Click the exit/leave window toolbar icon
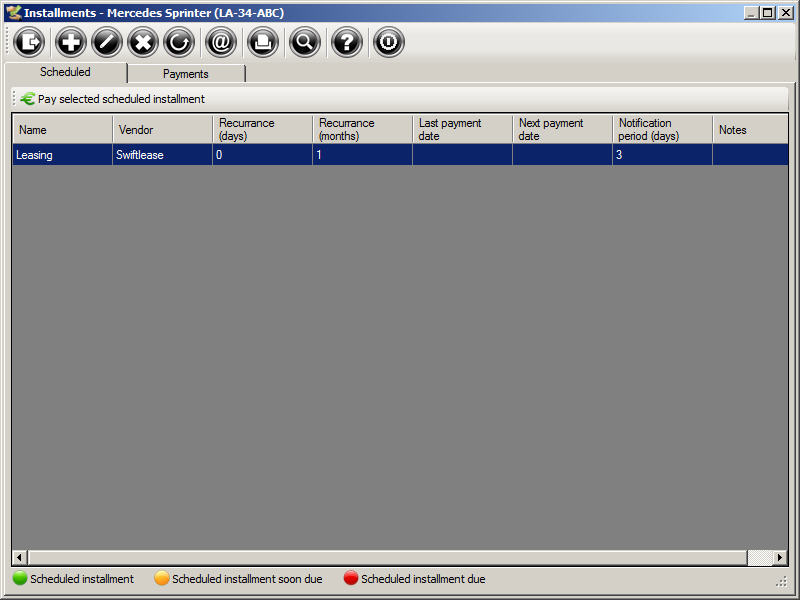 pyautogui.click(x=29, y=42)
